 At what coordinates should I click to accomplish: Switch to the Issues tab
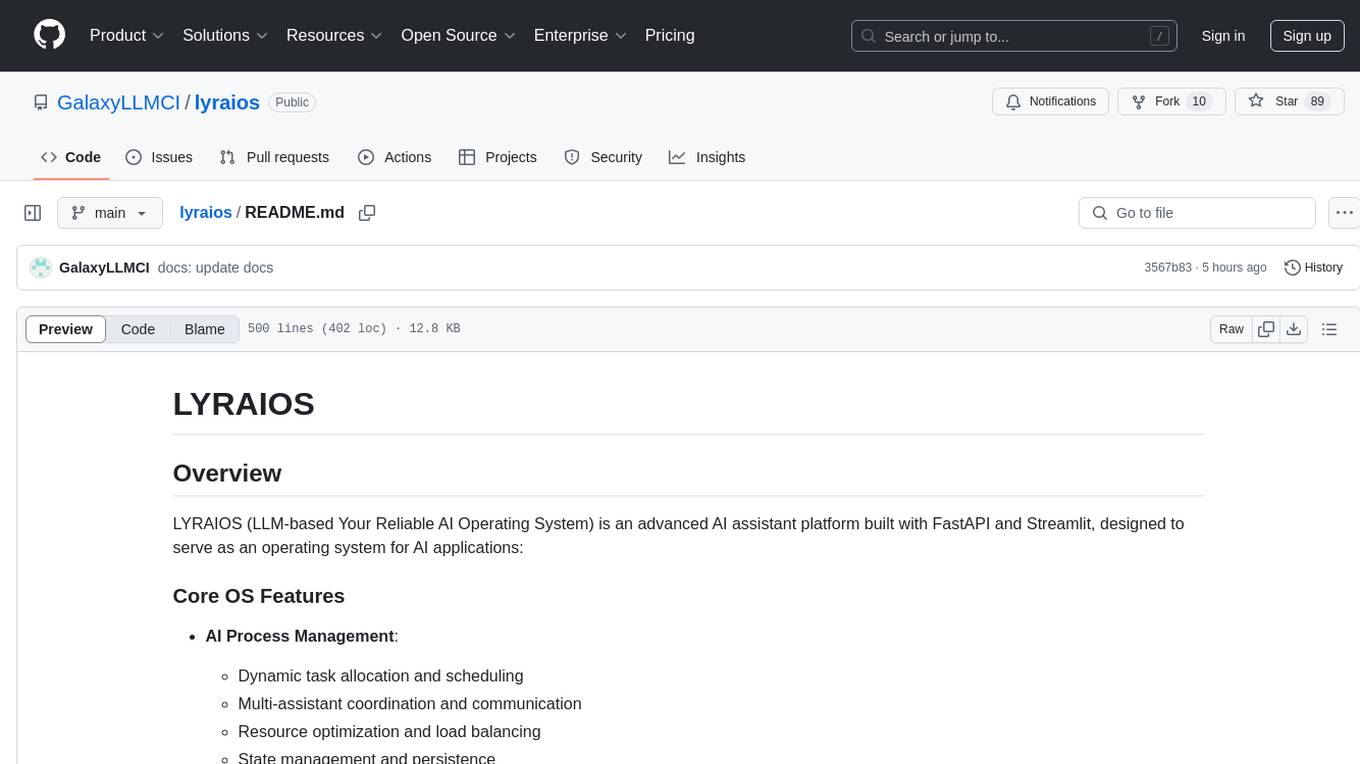point(159,157)
